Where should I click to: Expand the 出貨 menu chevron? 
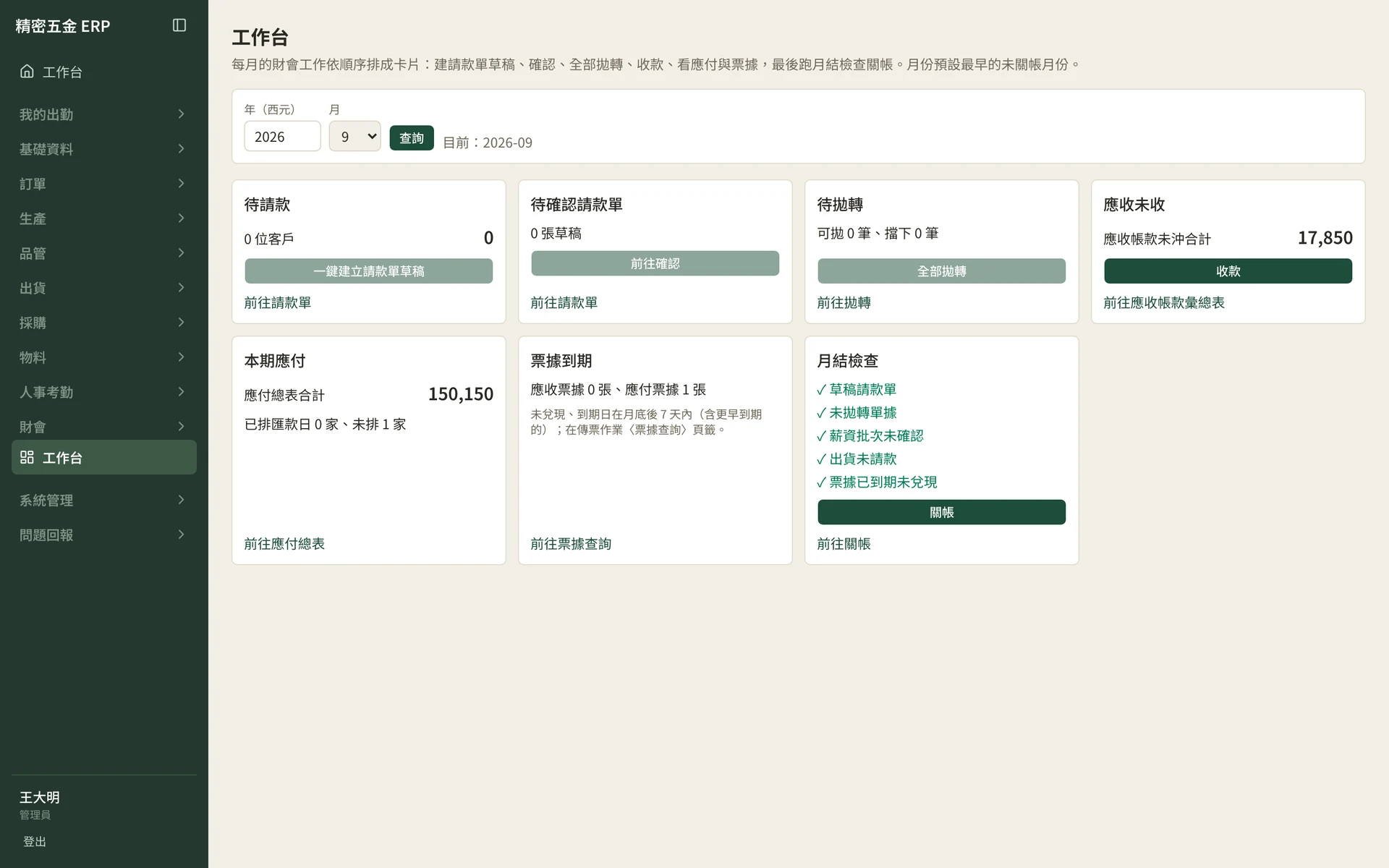(x=181, y=288)
